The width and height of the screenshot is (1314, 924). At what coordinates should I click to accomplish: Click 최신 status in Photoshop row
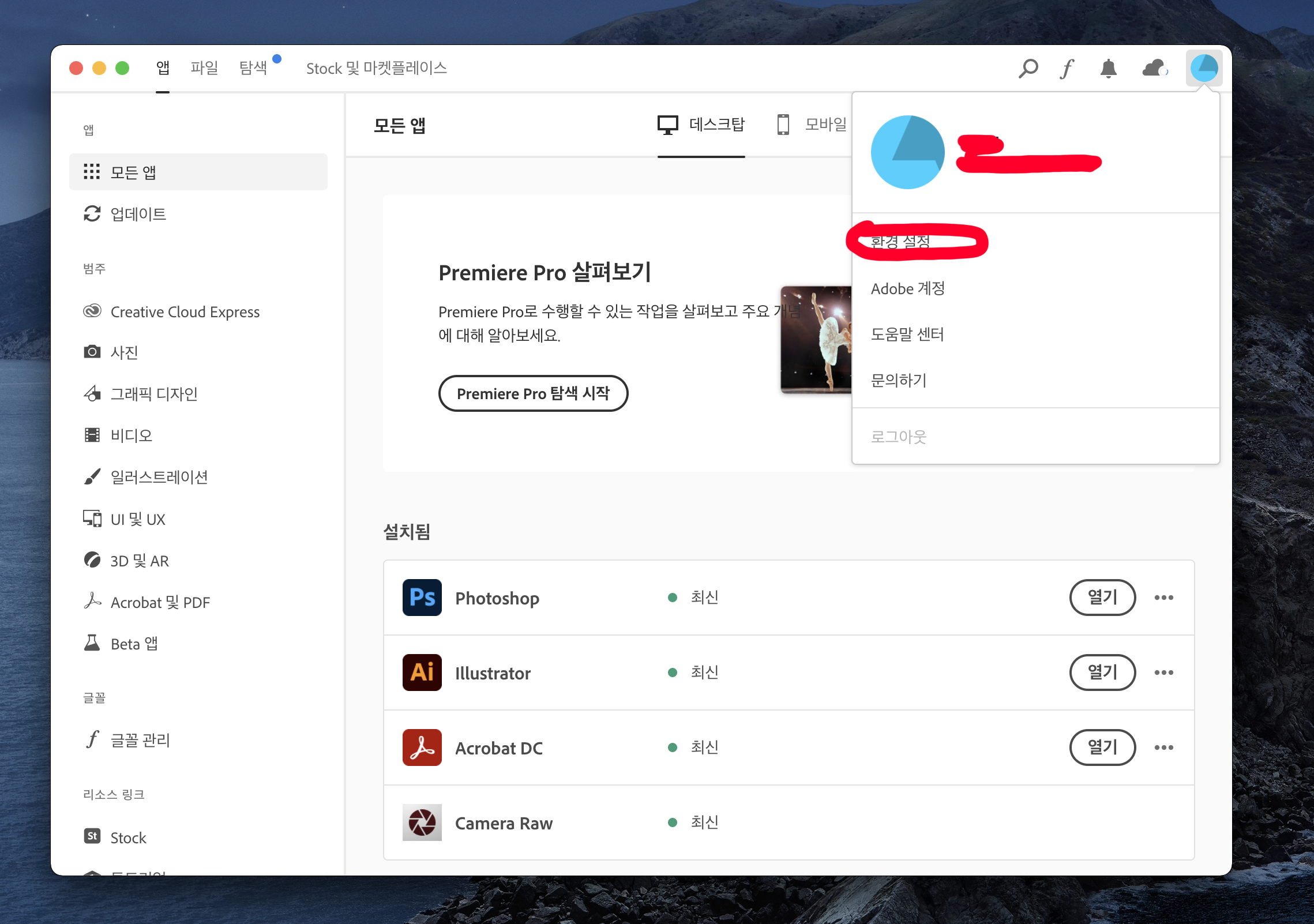(704, 597)
